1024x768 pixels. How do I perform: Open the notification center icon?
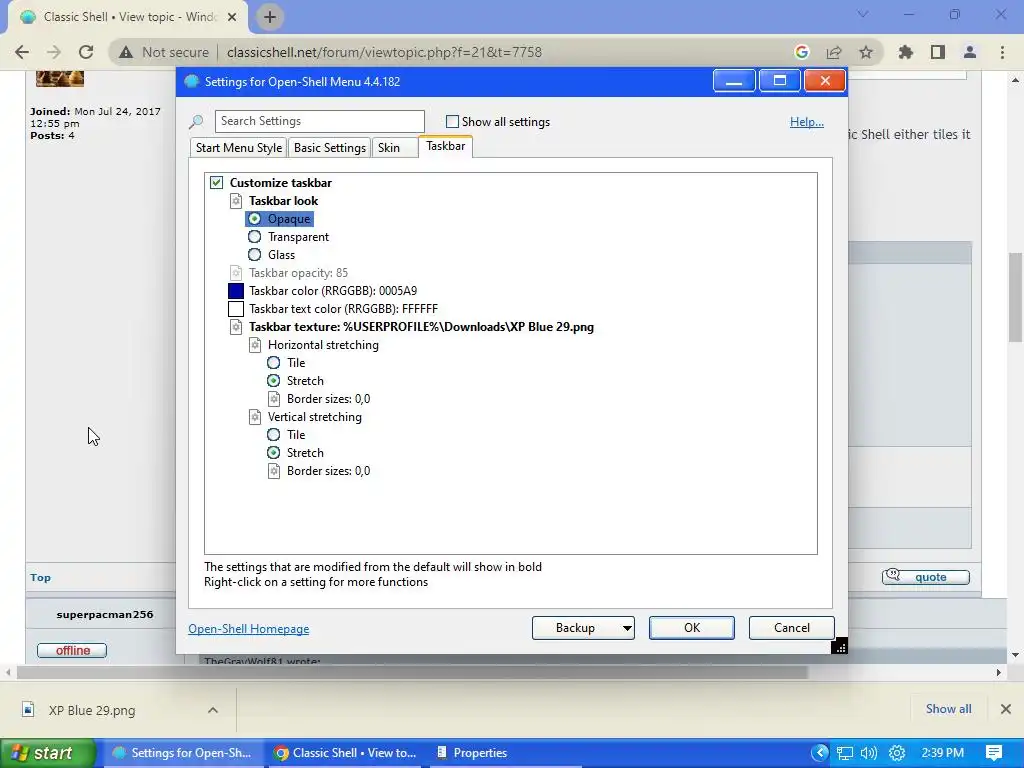click(x=994, y=753)
